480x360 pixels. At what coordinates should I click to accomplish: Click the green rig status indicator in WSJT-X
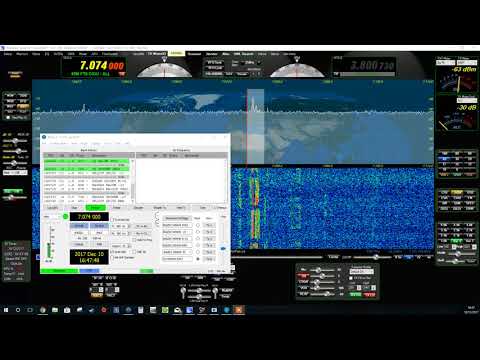[65, 217]
